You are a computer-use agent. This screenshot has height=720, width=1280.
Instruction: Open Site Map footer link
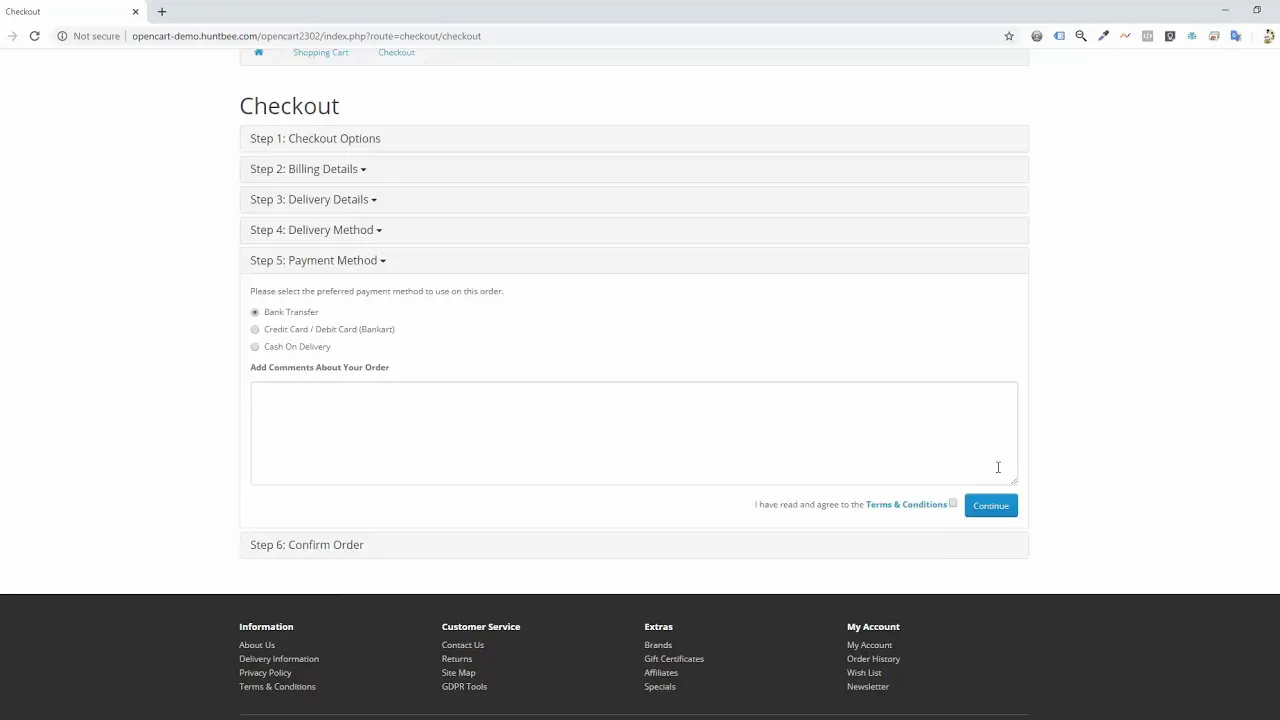459,673
